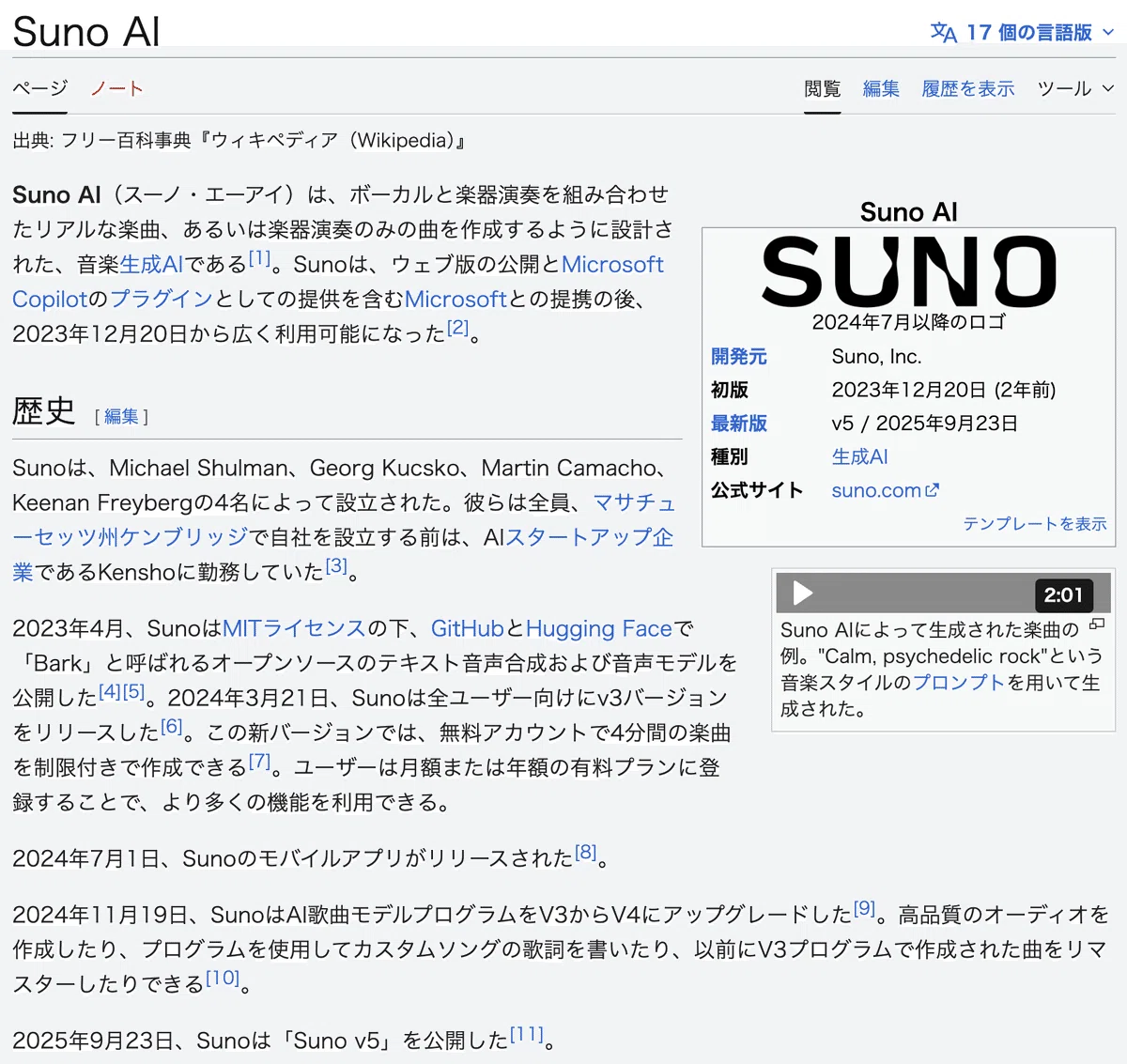This screenshot has height=1064, width=1127.
Task: Click the 2024年7月以降のロゴ caption
Action: click(909, 322)
